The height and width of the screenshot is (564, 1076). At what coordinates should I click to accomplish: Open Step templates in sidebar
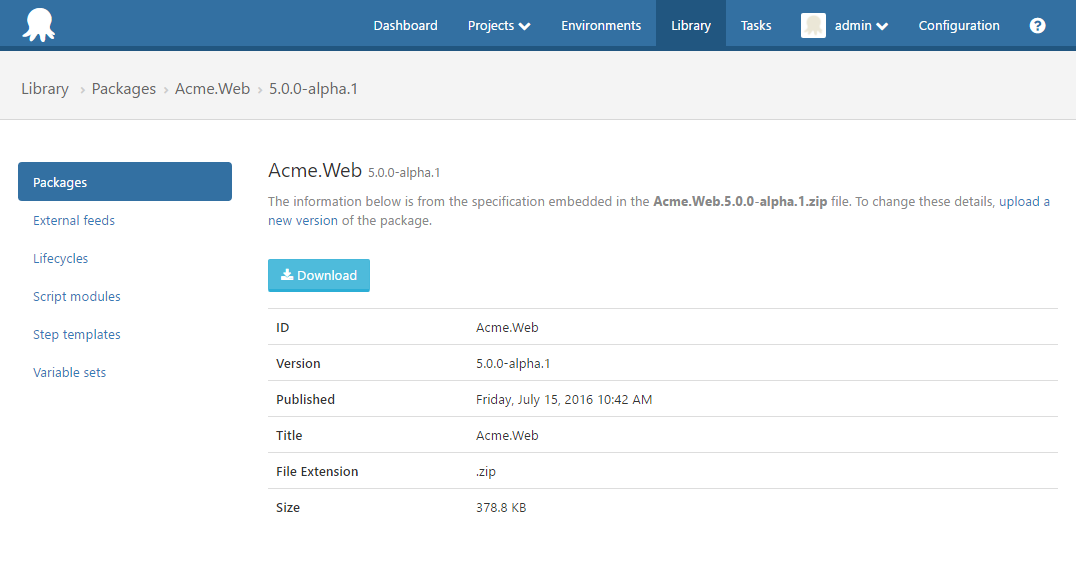coord(77,335)
